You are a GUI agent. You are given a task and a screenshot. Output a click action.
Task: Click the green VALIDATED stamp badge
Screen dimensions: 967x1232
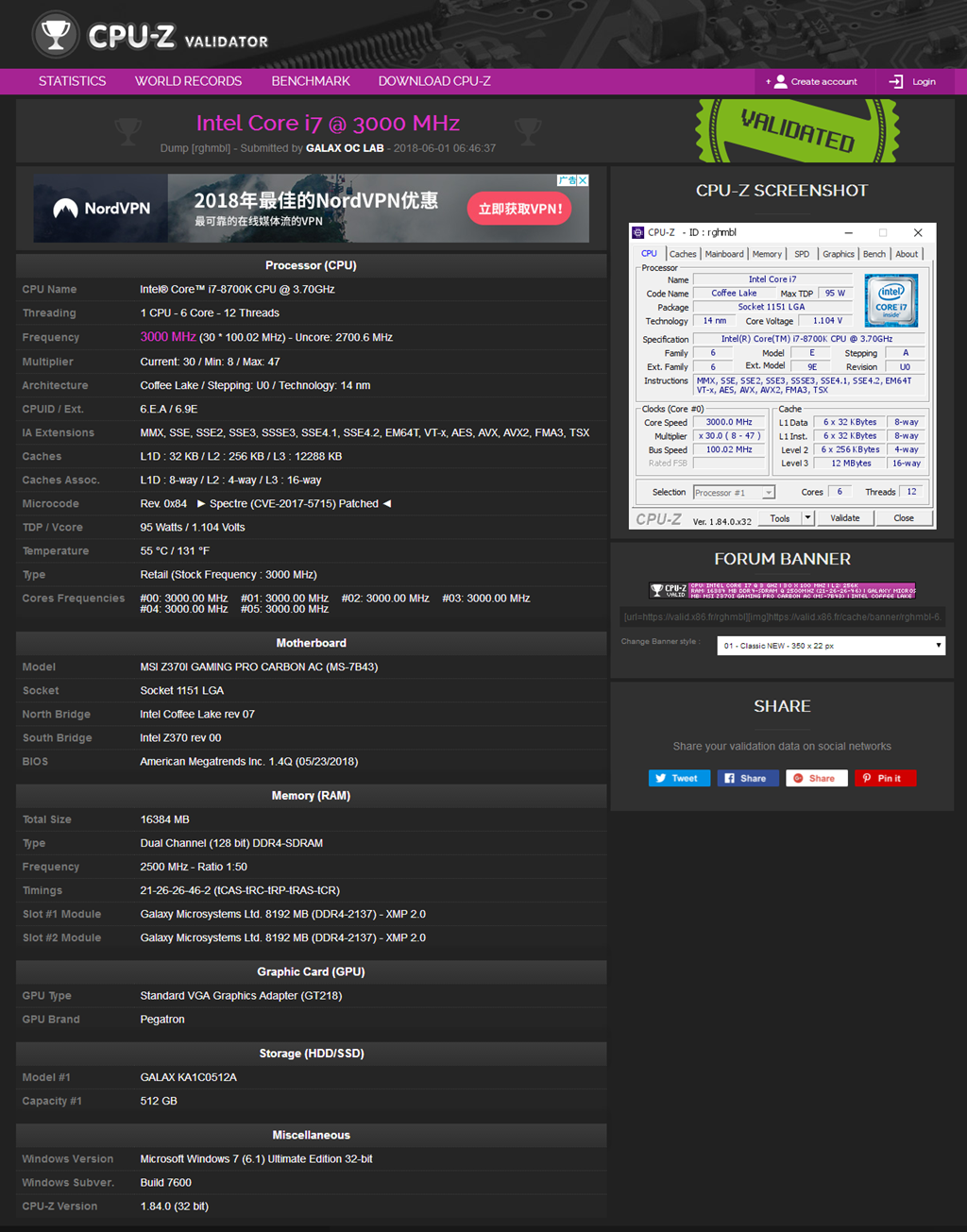click(798, 130)
